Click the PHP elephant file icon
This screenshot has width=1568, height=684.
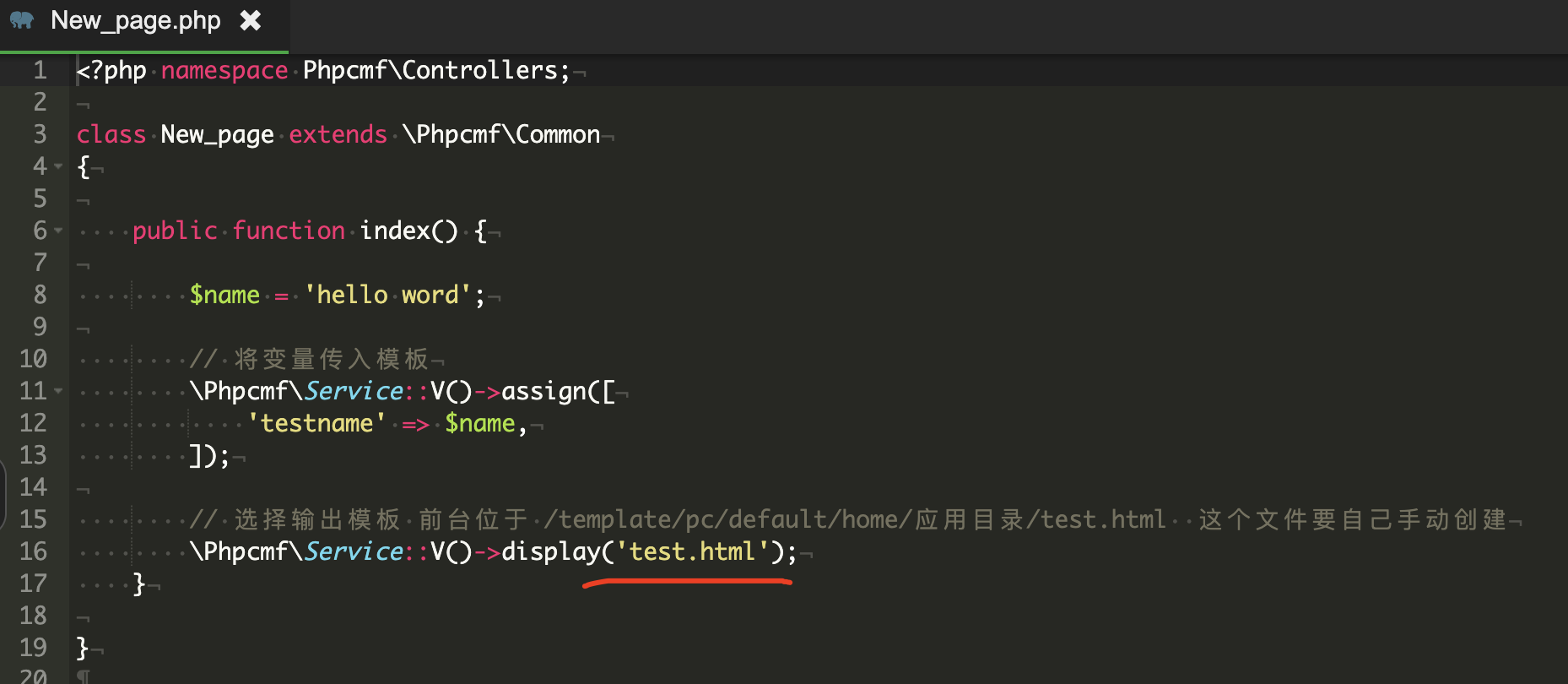click(x=22, y=20)
